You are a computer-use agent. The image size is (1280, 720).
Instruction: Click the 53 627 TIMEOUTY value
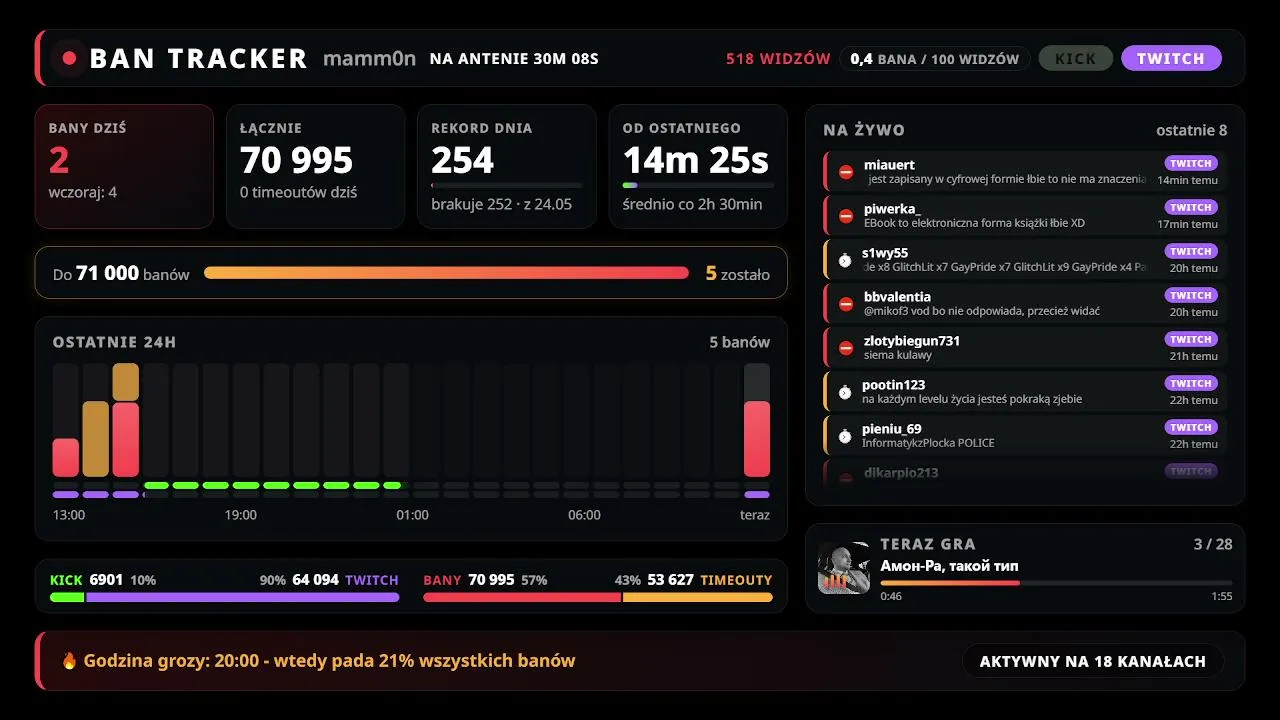click(710, 580)
